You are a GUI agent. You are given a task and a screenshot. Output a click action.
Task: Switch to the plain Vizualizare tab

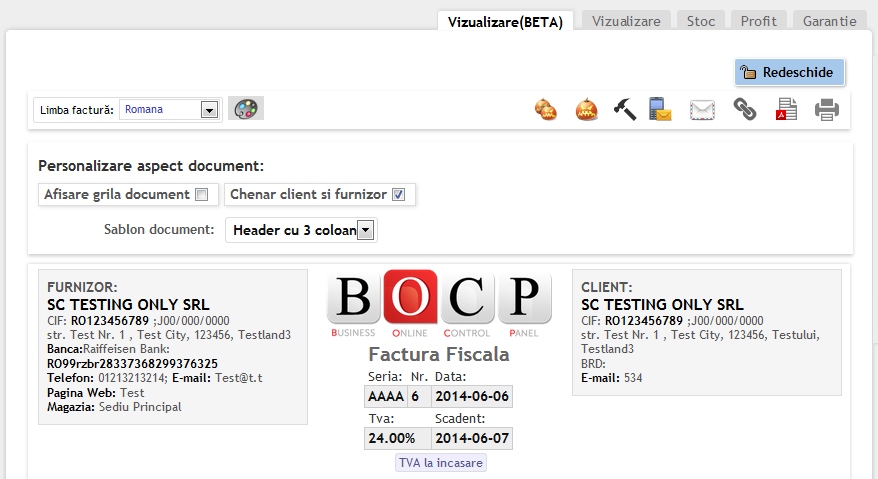pos(626,21)
